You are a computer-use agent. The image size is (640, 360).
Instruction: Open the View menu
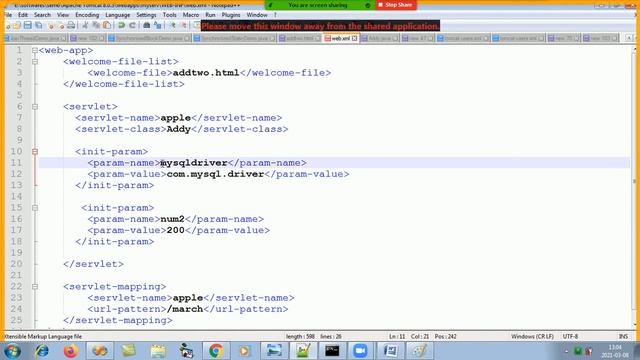click(63, 15)
